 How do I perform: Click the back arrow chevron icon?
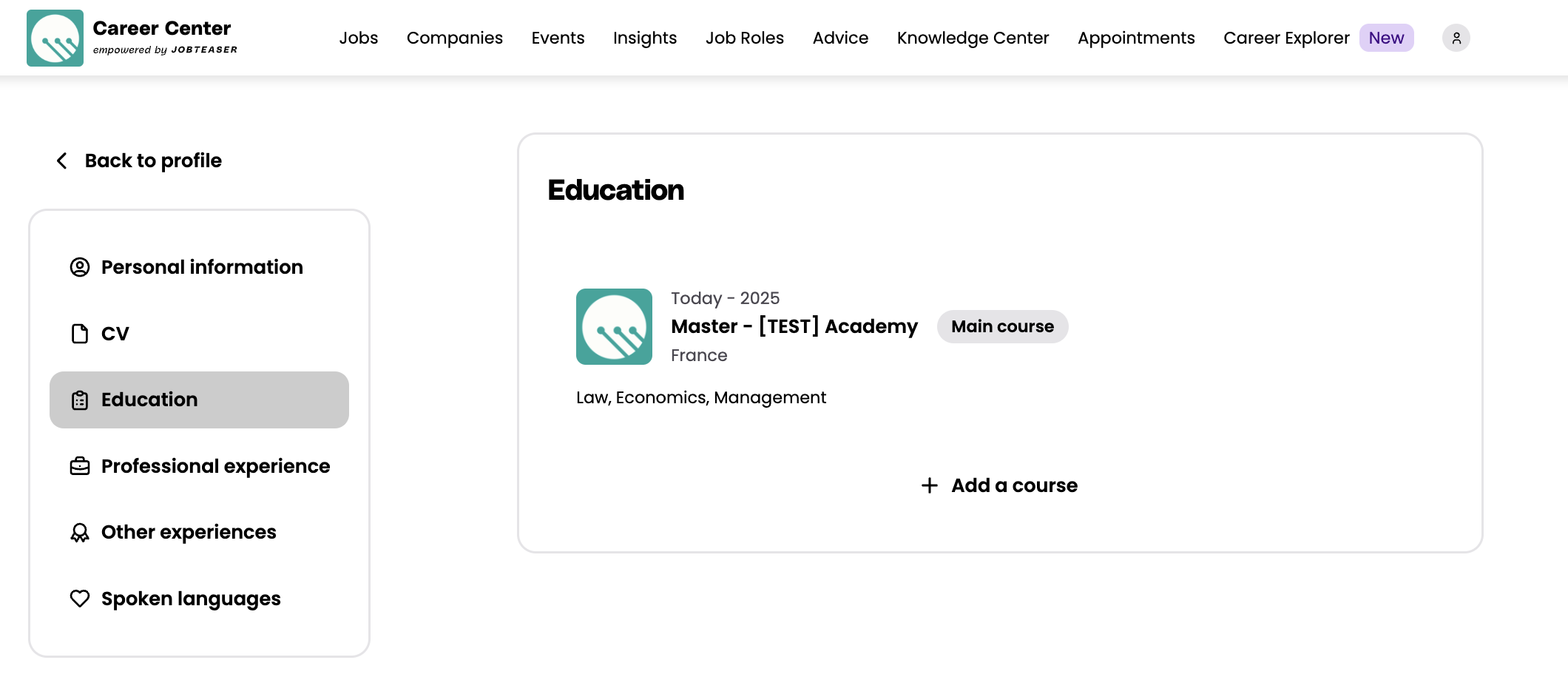click(62, 161)
